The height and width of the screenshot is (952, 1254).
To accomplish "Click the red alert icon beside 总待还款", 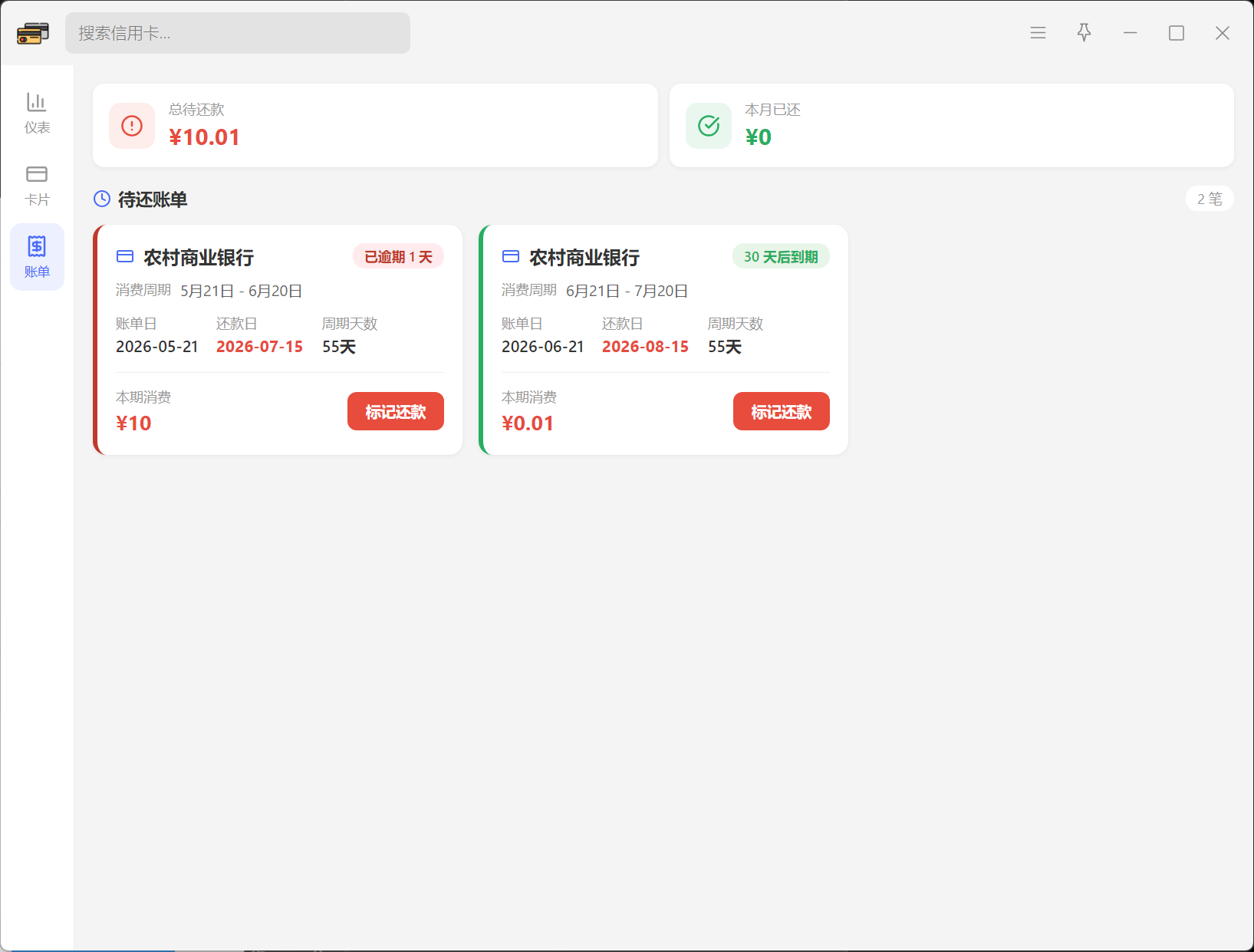I will (x=132, y=126).
